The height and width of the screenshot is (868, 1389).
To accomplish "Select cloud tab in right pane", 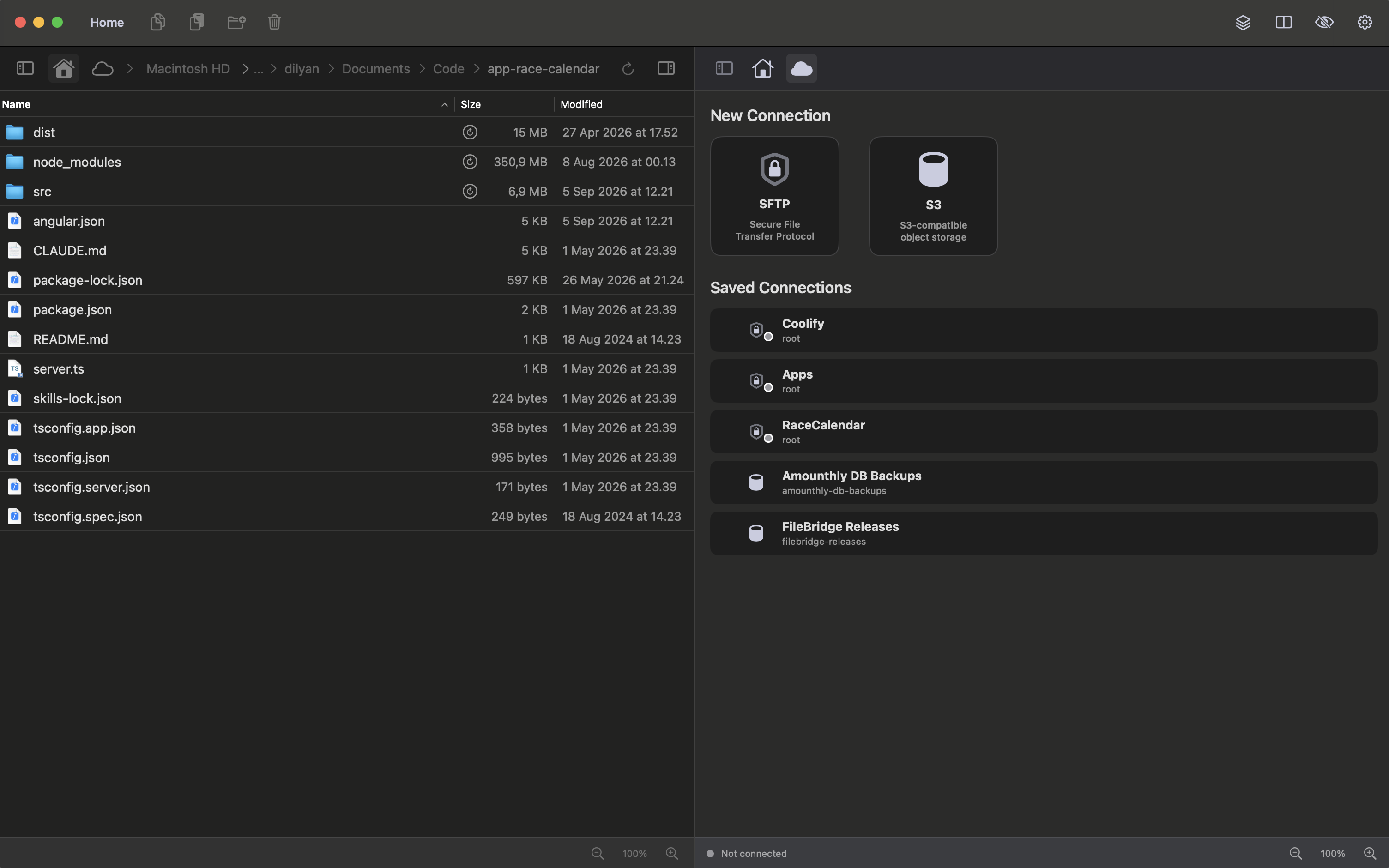I will pyautogui.click(x=801, y=68).
